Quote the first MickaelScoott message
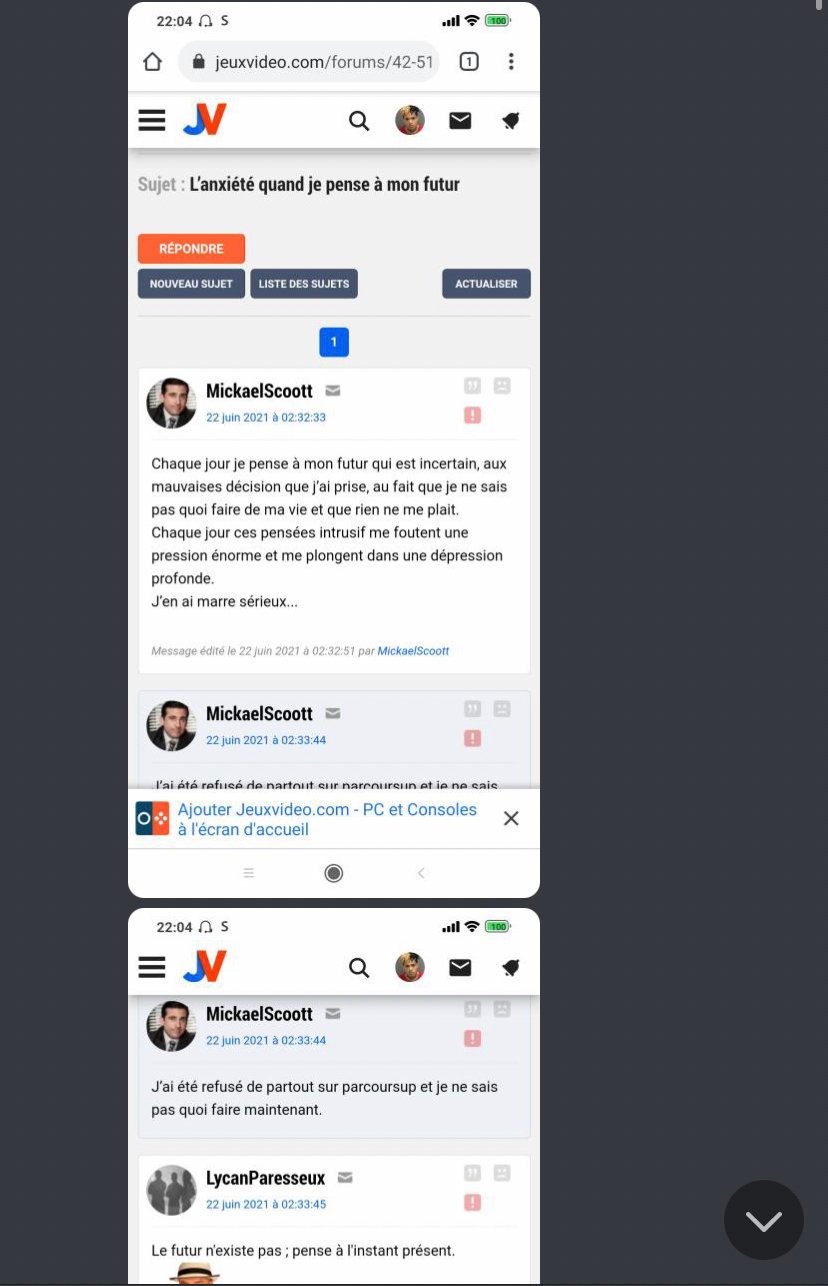 (473, 385)
